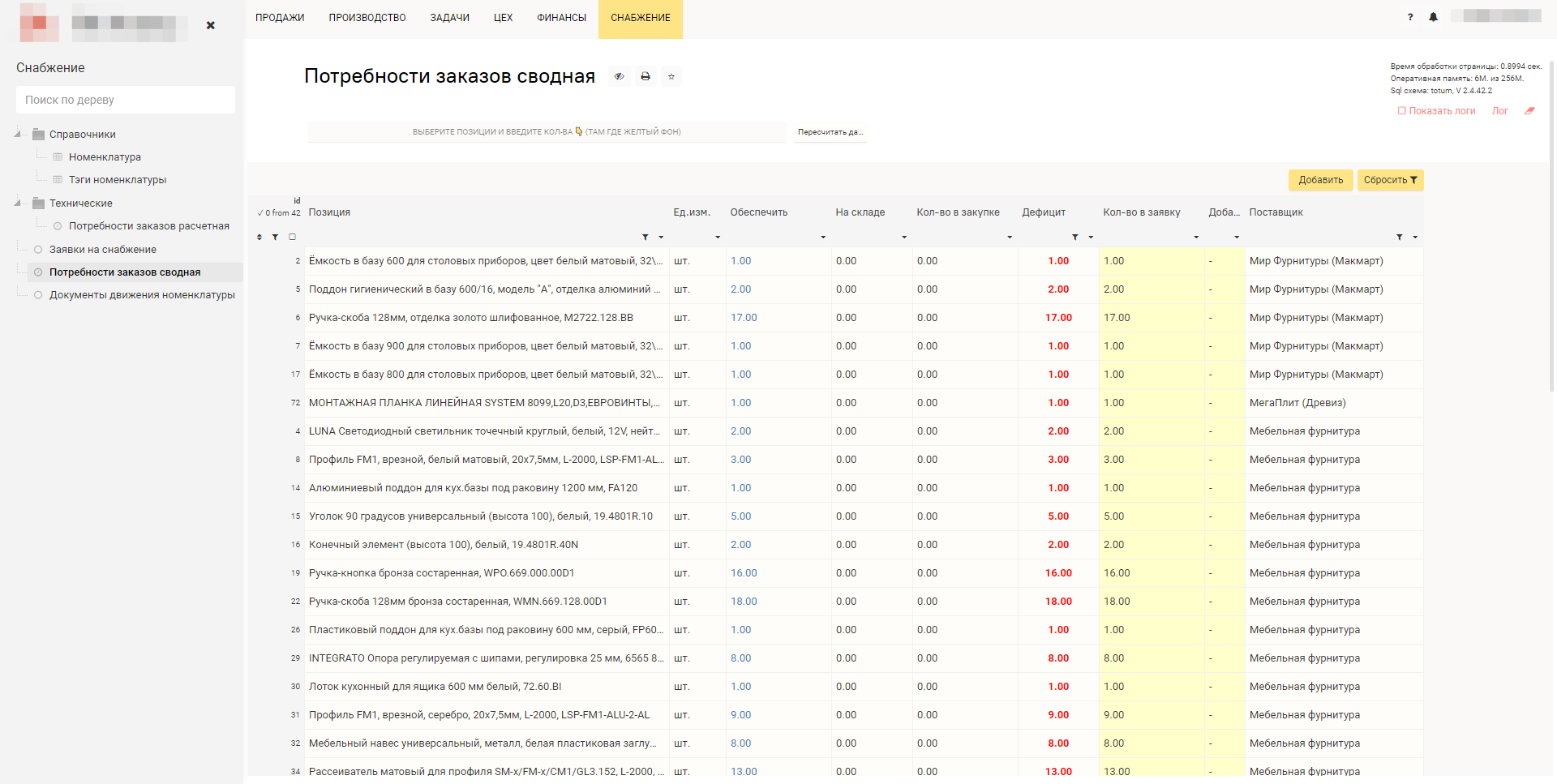Click the circle icon beside Потребности заказов расчетная
Viewport: 1557px width, 784px height.
(x=58, y=226)
